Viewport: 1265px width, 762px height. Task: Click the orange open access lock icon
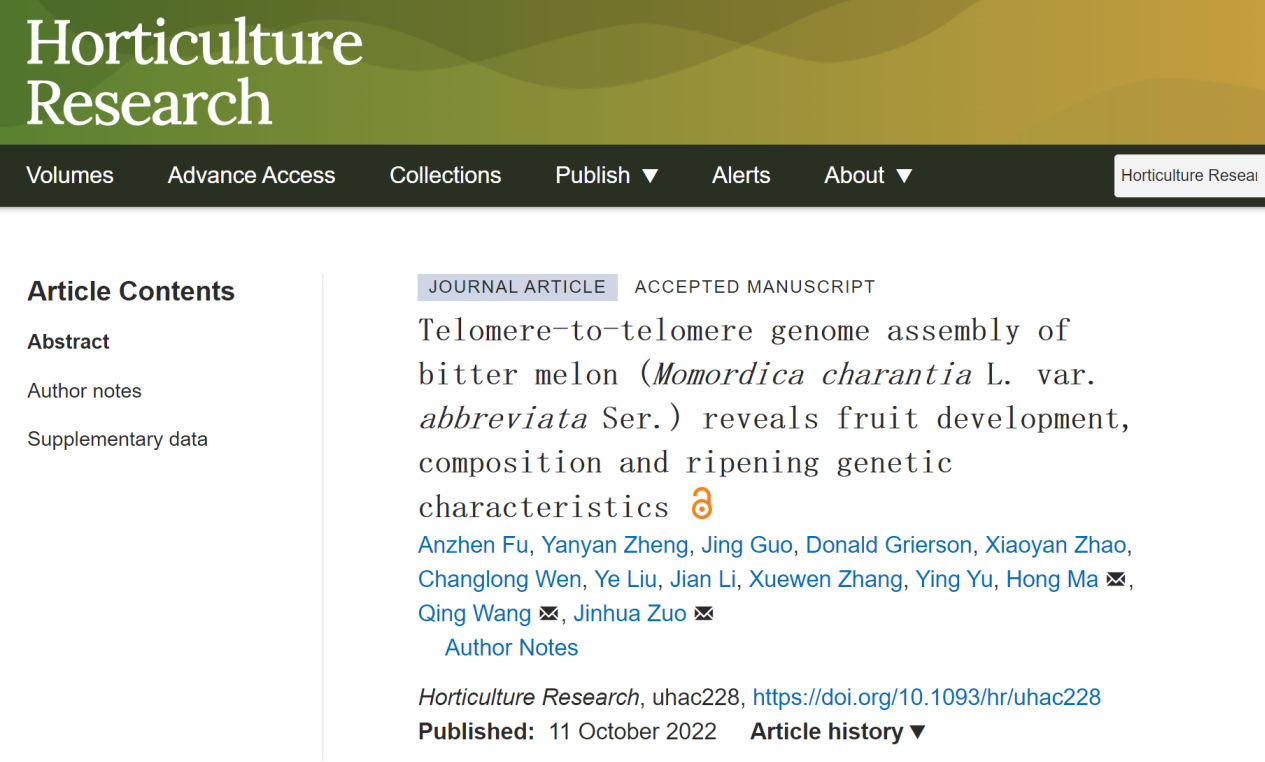pyautogui.click(x=702, y=503)
